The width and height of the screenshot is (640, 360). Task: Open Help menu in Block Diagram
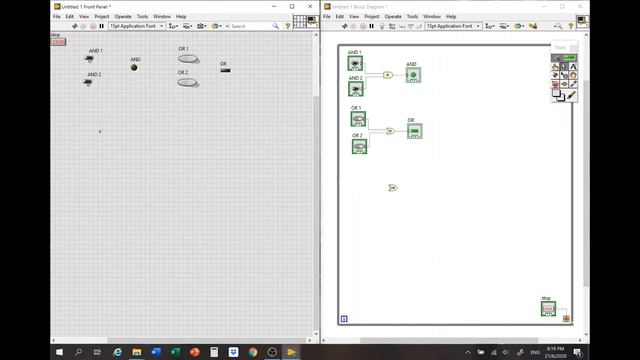pos(451,16)
